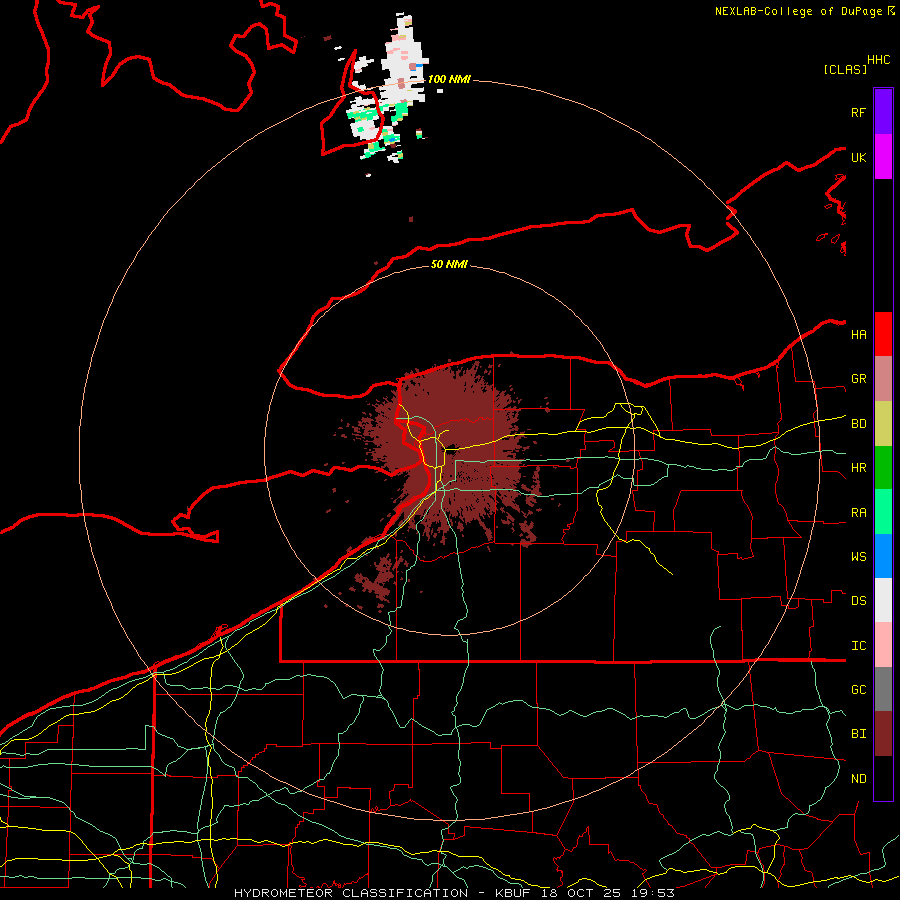Image resolution: width=900 pixels, height=900 pixels.
Task: Pick the blue WS legend swatch
Action: pos(883,556)
